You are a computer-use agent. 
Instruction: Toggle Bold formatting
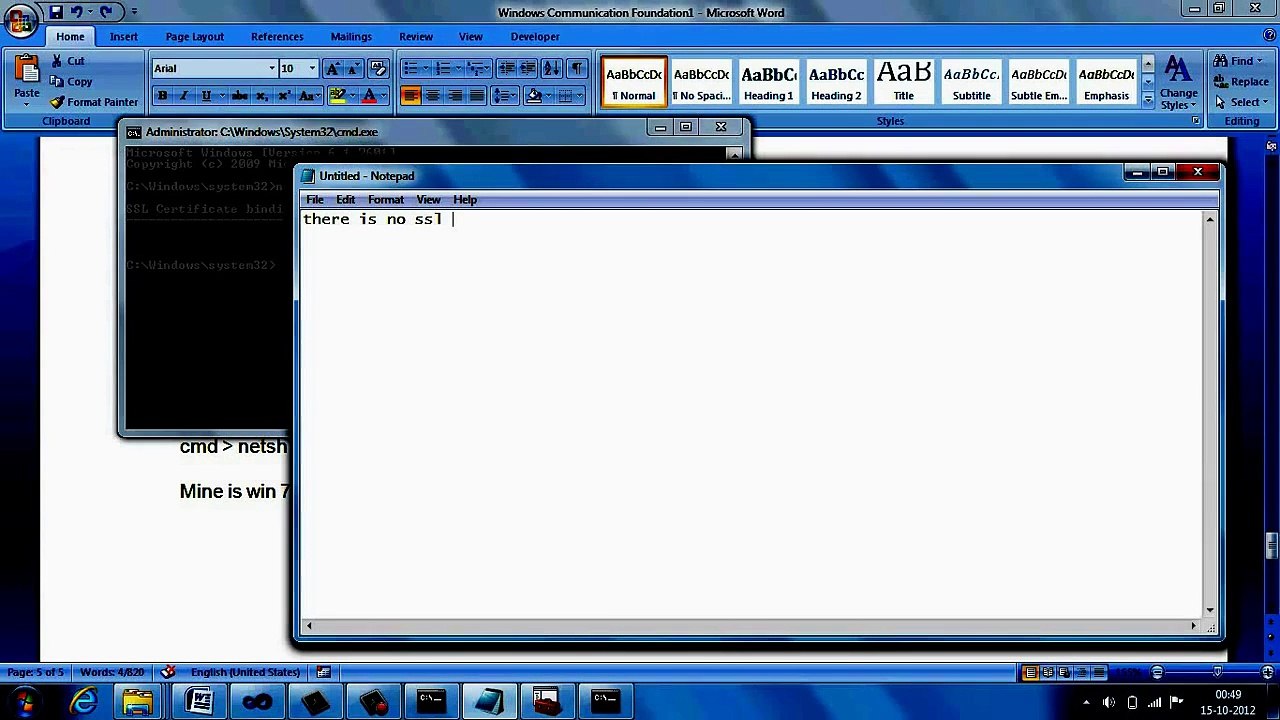click(162, 96)
